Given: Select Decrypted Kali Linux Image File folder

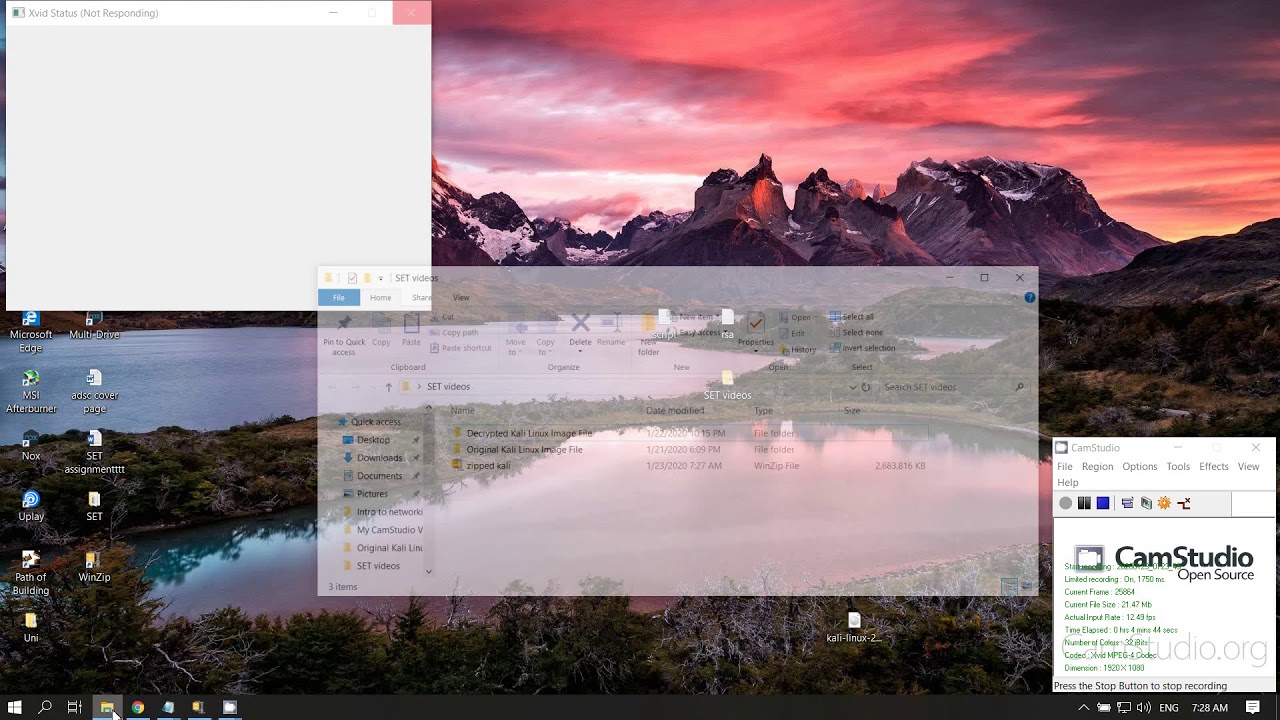Looking at the screenshot, I should click(689, 433).
